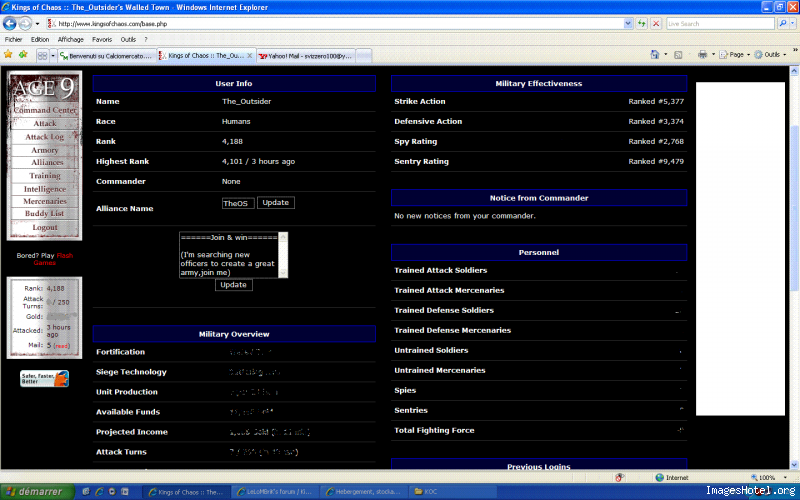Open the Page toolbar menu
This screenshot has height=500, width=800.
click(734, 55)
